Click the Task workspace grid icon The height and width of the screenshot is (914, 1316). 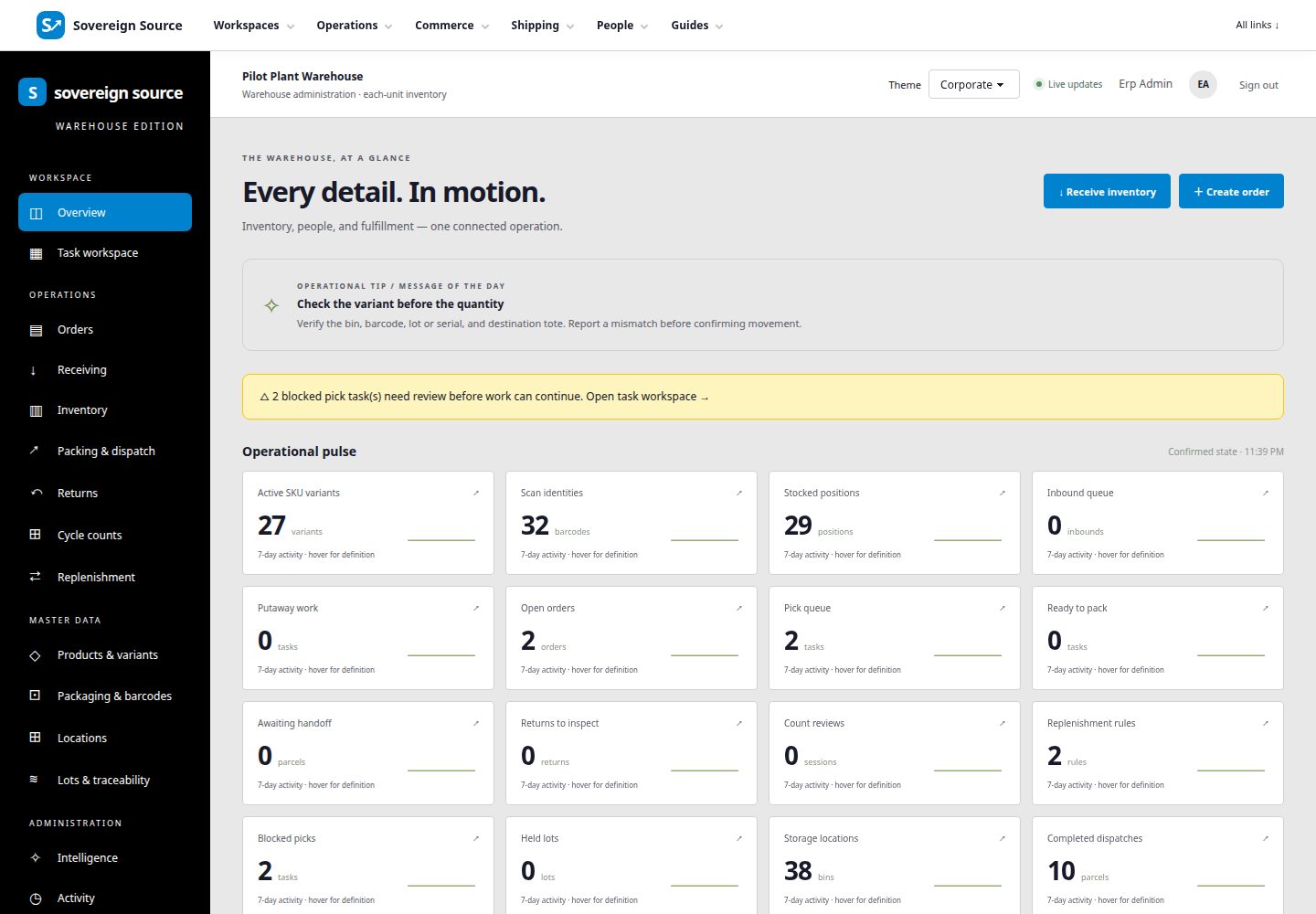pyautogui.click(x=36, y=253)
